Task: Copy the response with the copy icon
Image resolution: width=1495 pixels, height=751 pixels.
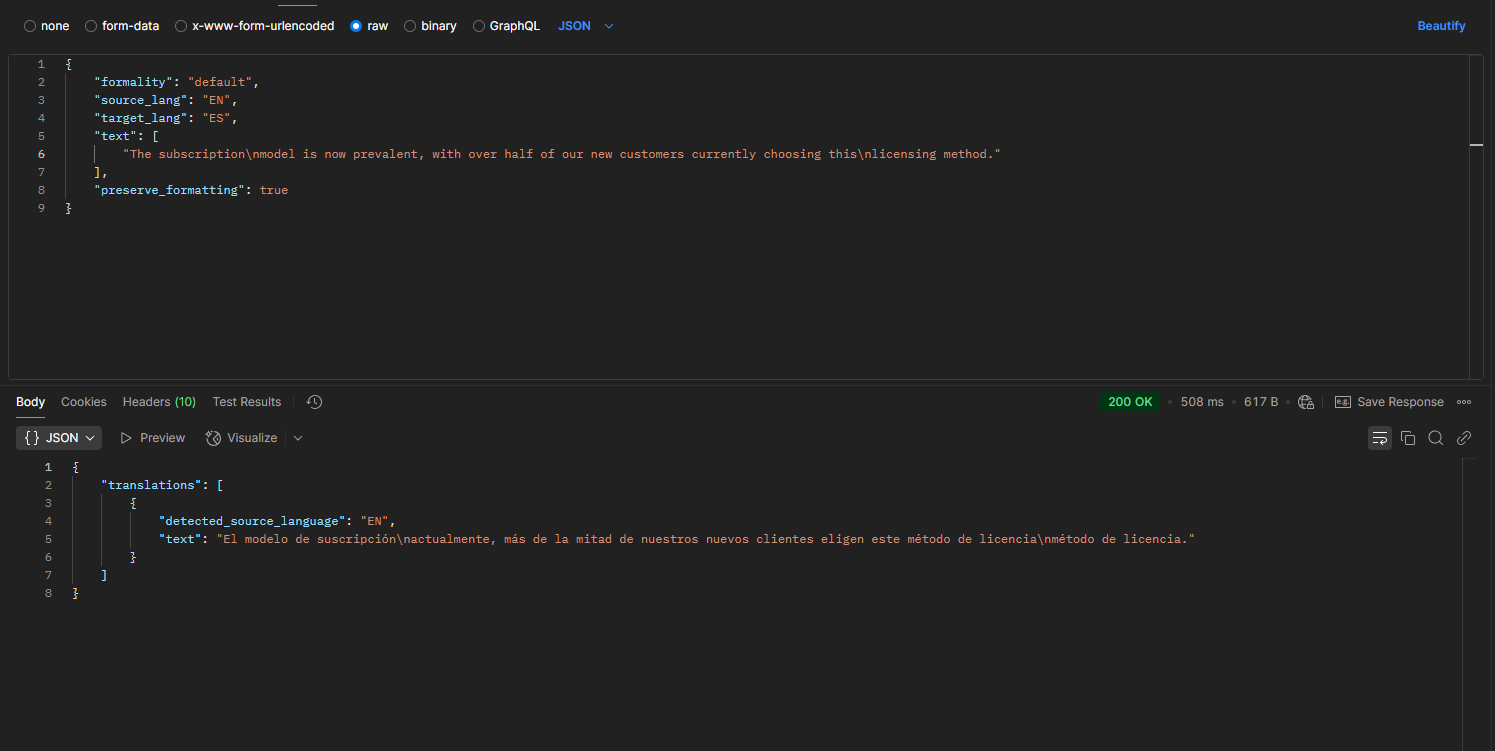Action: pos(1408,438)
